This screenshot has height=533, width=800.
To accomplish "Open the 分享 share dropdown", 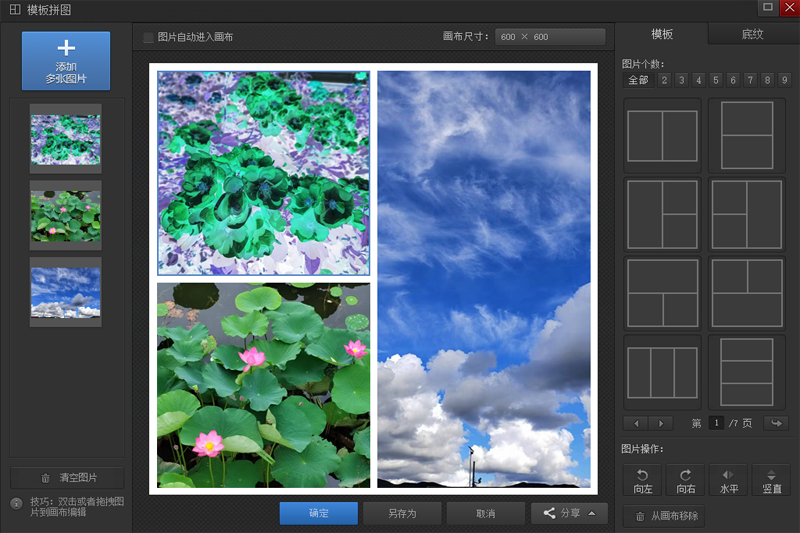I will 569,513.
